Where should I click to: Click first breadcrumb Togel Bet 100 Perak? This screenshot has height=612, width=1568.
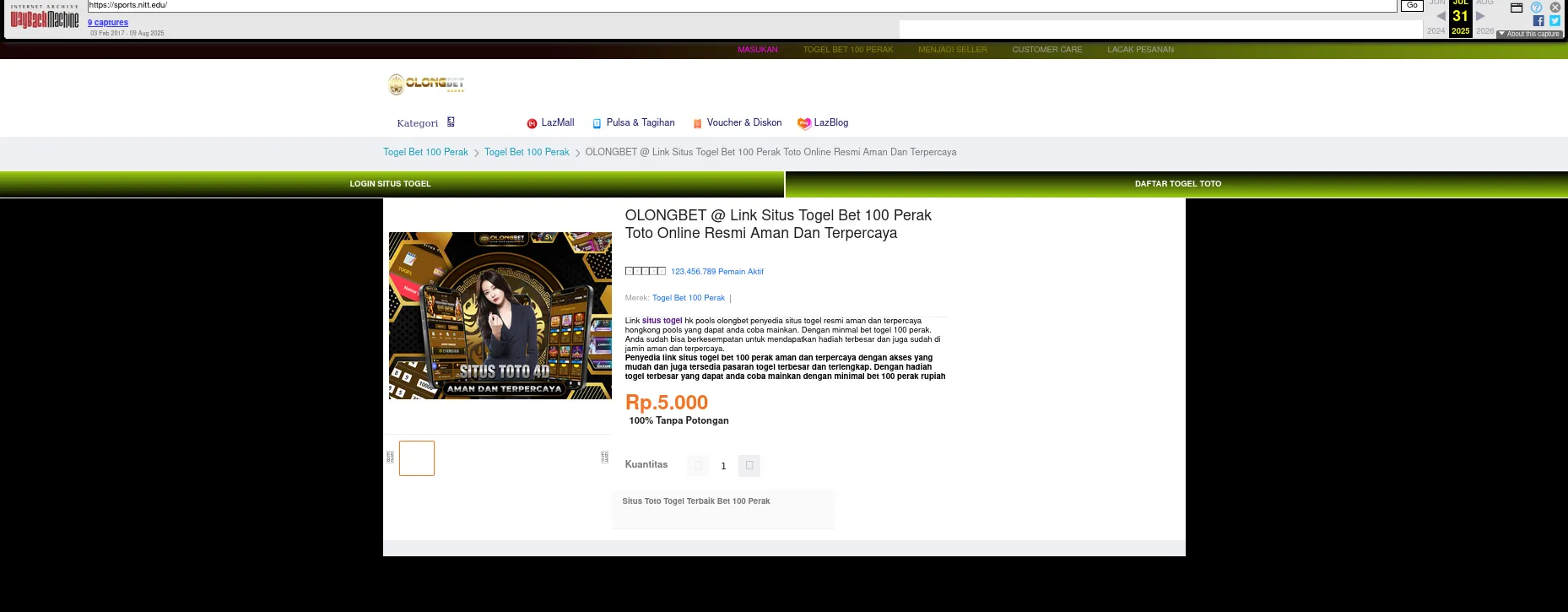tap(425, 152)
